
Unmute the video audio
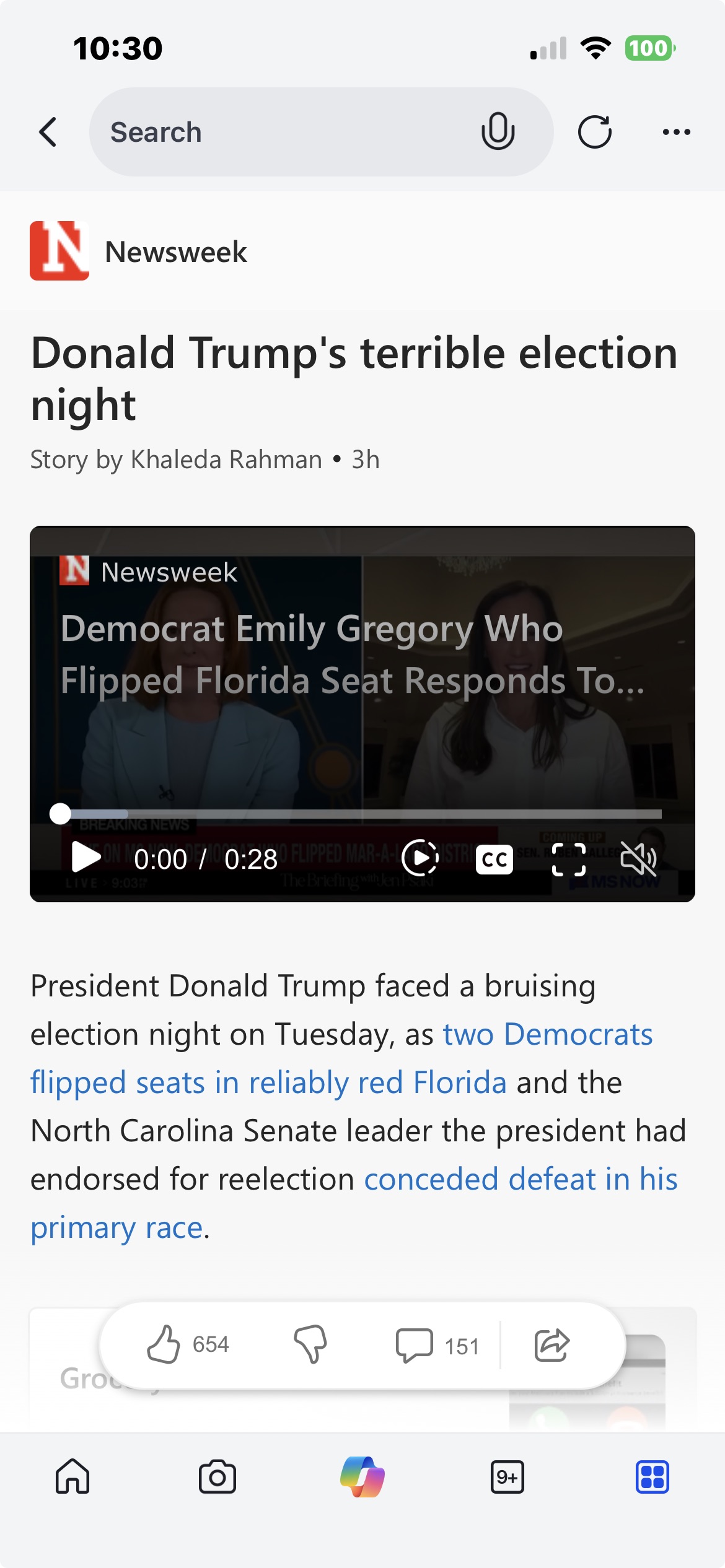pos(639,859)
